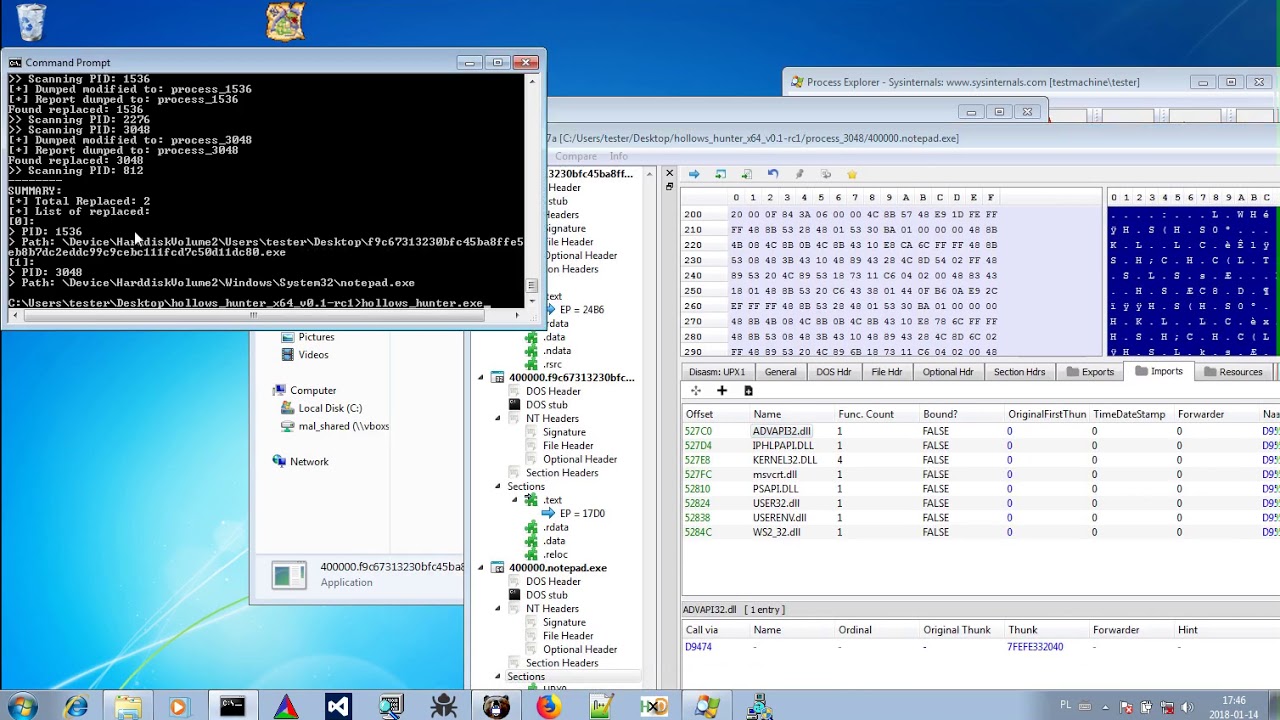The width and height of the screenshot is (1280, 720).
Task: Click the Windows Start button
Action: point(21,706)
